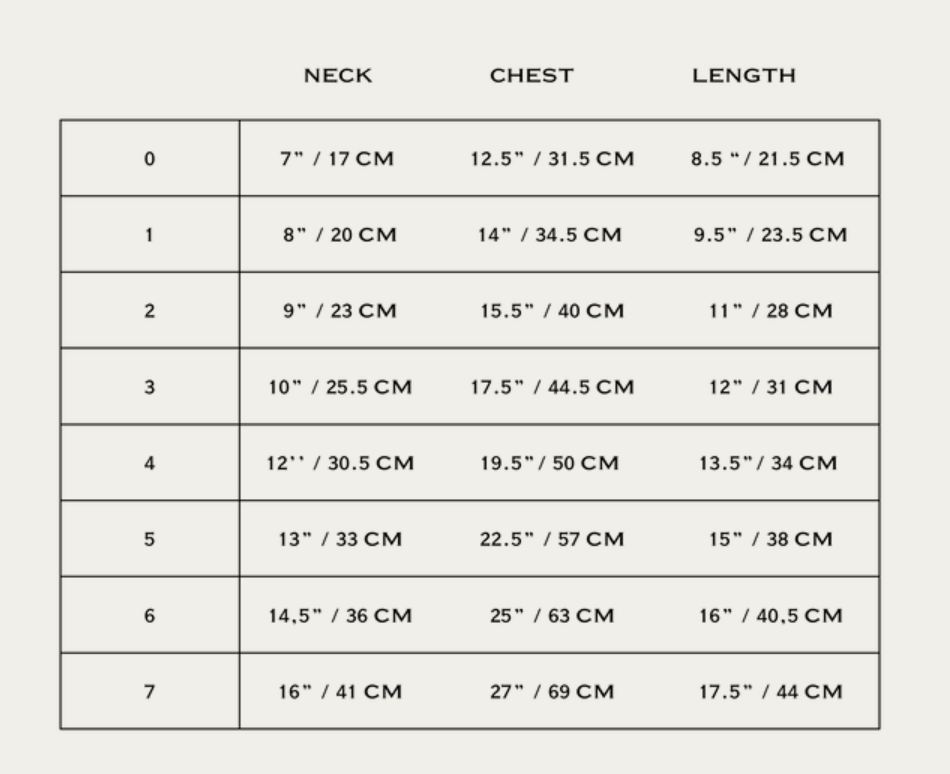Select length cell 16" / 40,5 CM
This screenshot has width=950, height=774.
770,615
